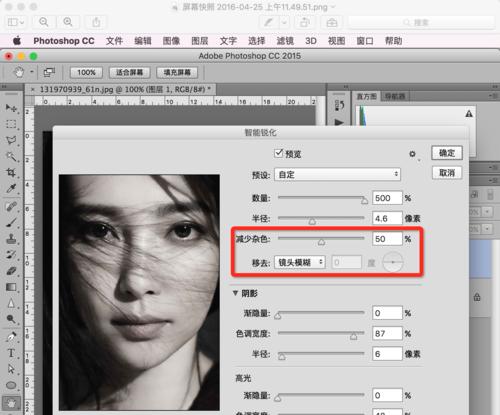Select the Healing Brush tool

click(11, 207)
